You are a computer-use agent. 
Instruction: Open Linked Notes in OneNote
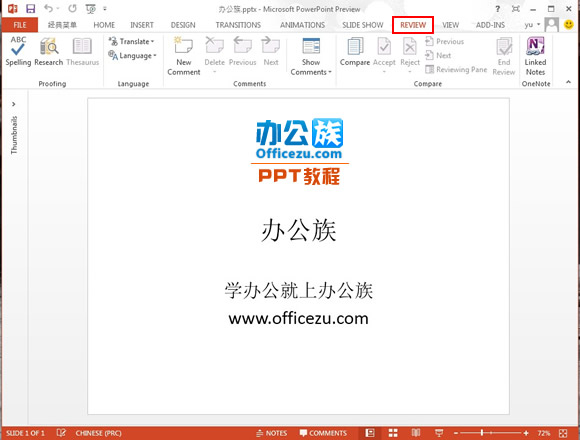pyautogui.click(x=535, y=55)
